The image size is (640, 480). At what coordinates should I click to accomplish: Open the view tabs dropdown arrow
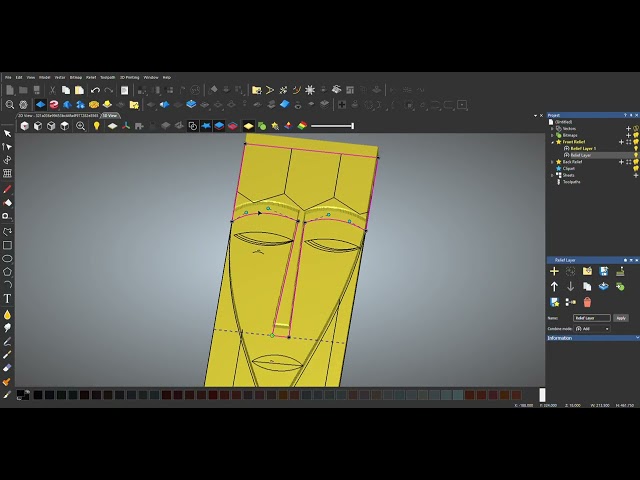tap(535, 116)
